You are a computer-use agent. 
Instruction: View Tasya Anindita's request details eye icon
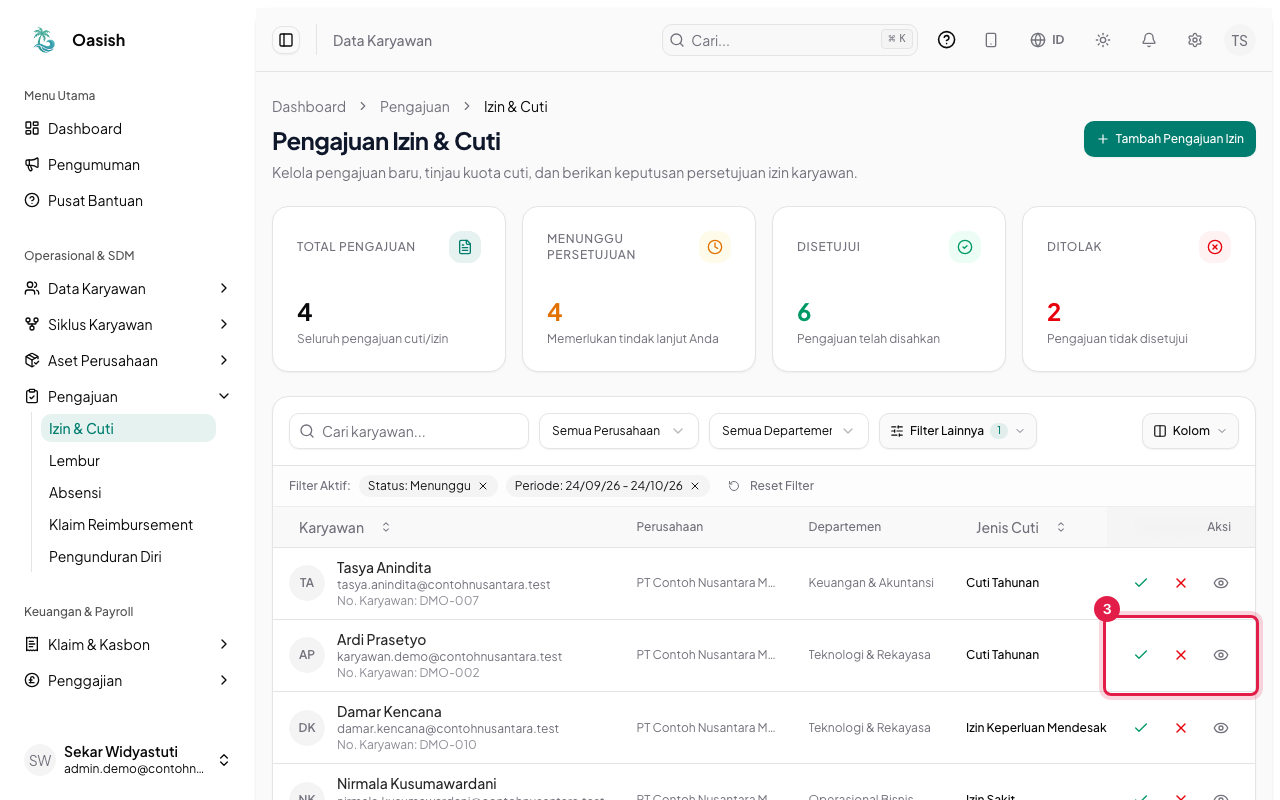point(1221,583)
